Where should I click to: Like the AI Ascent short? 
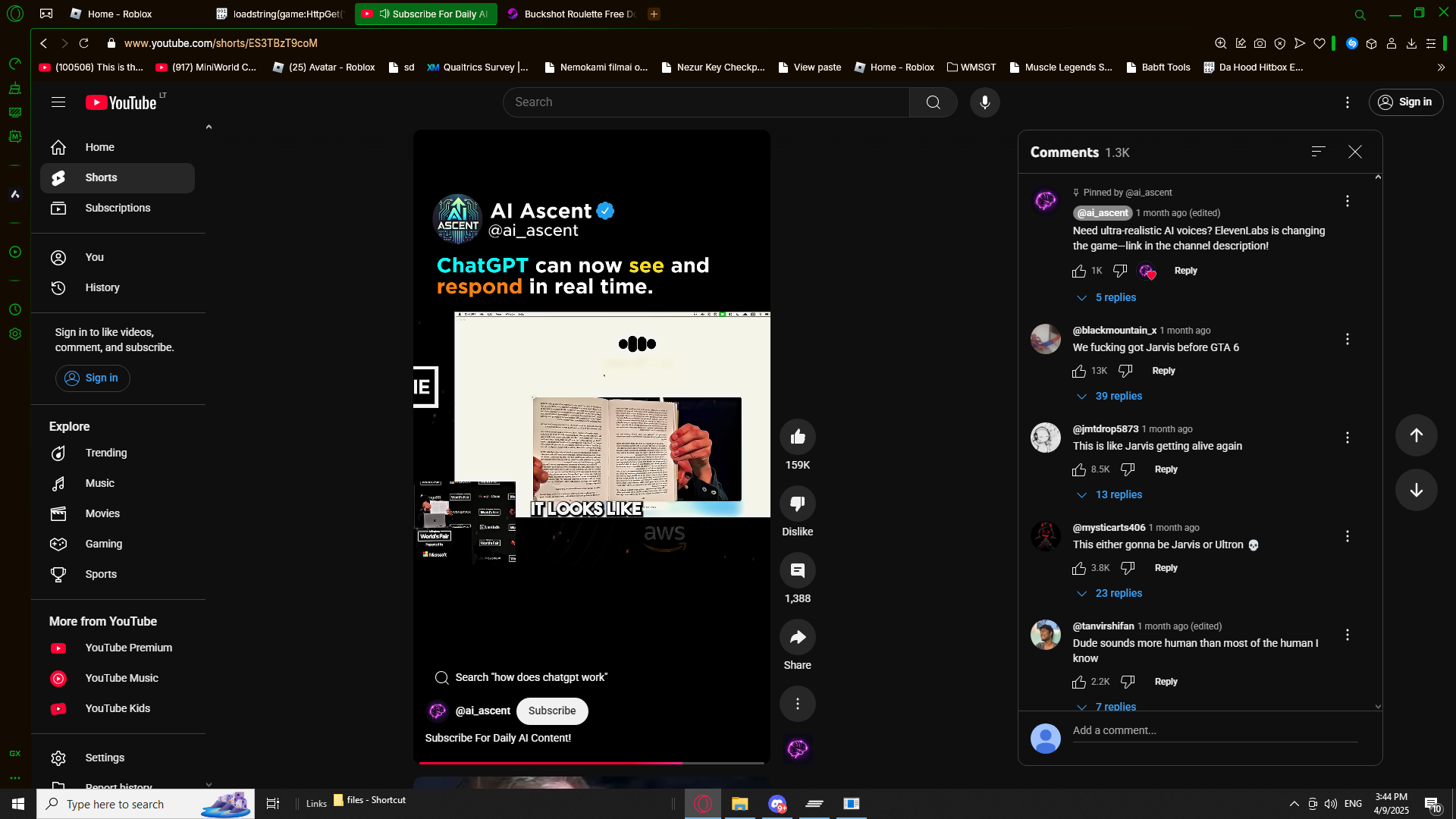[797, 437]
